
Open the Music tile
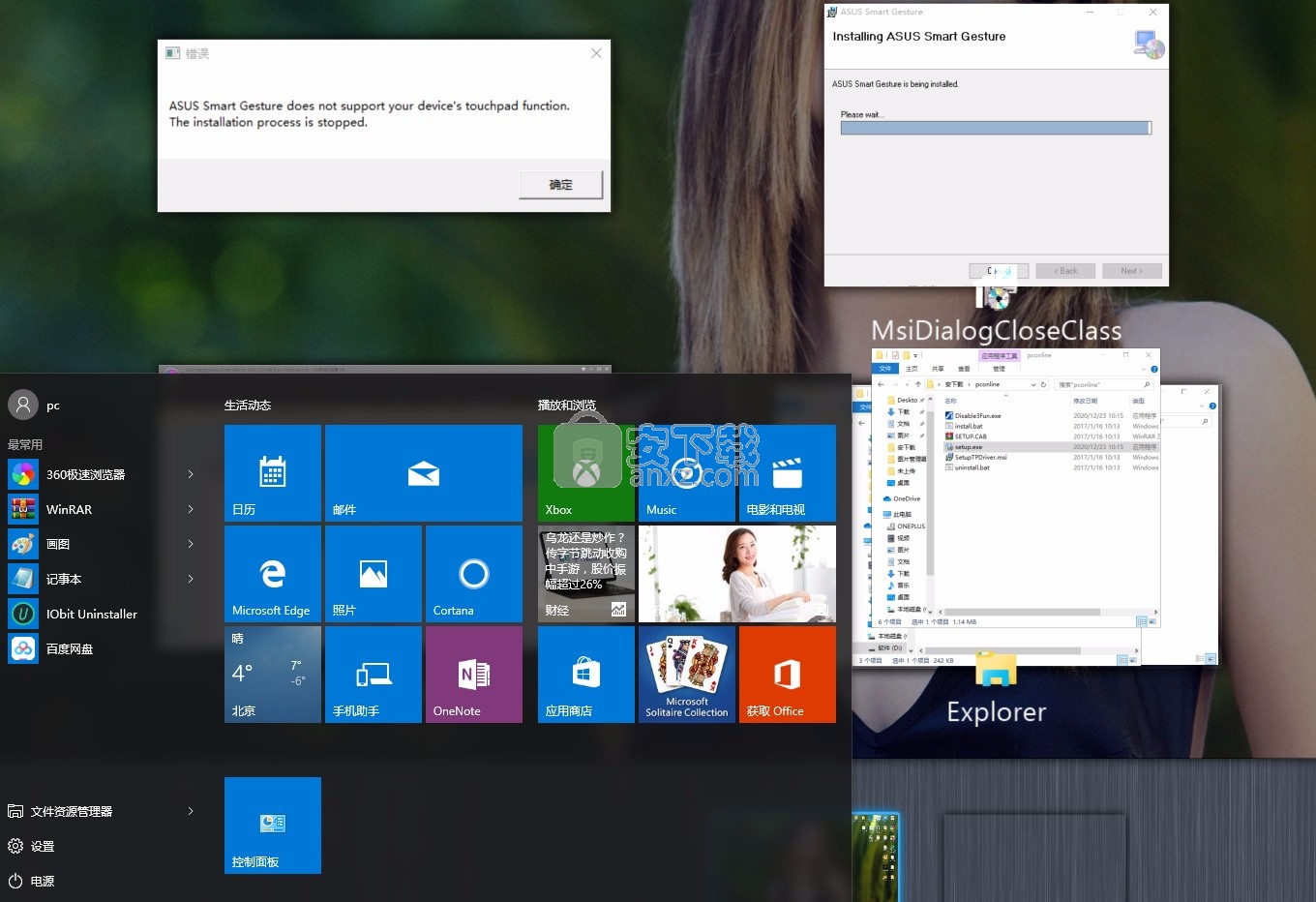(x=687, y=473)
